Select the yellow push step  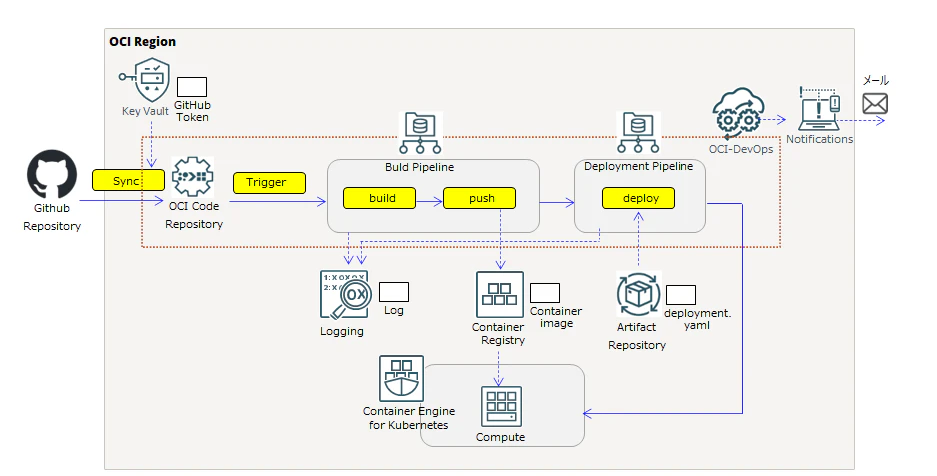coord(479,198)
